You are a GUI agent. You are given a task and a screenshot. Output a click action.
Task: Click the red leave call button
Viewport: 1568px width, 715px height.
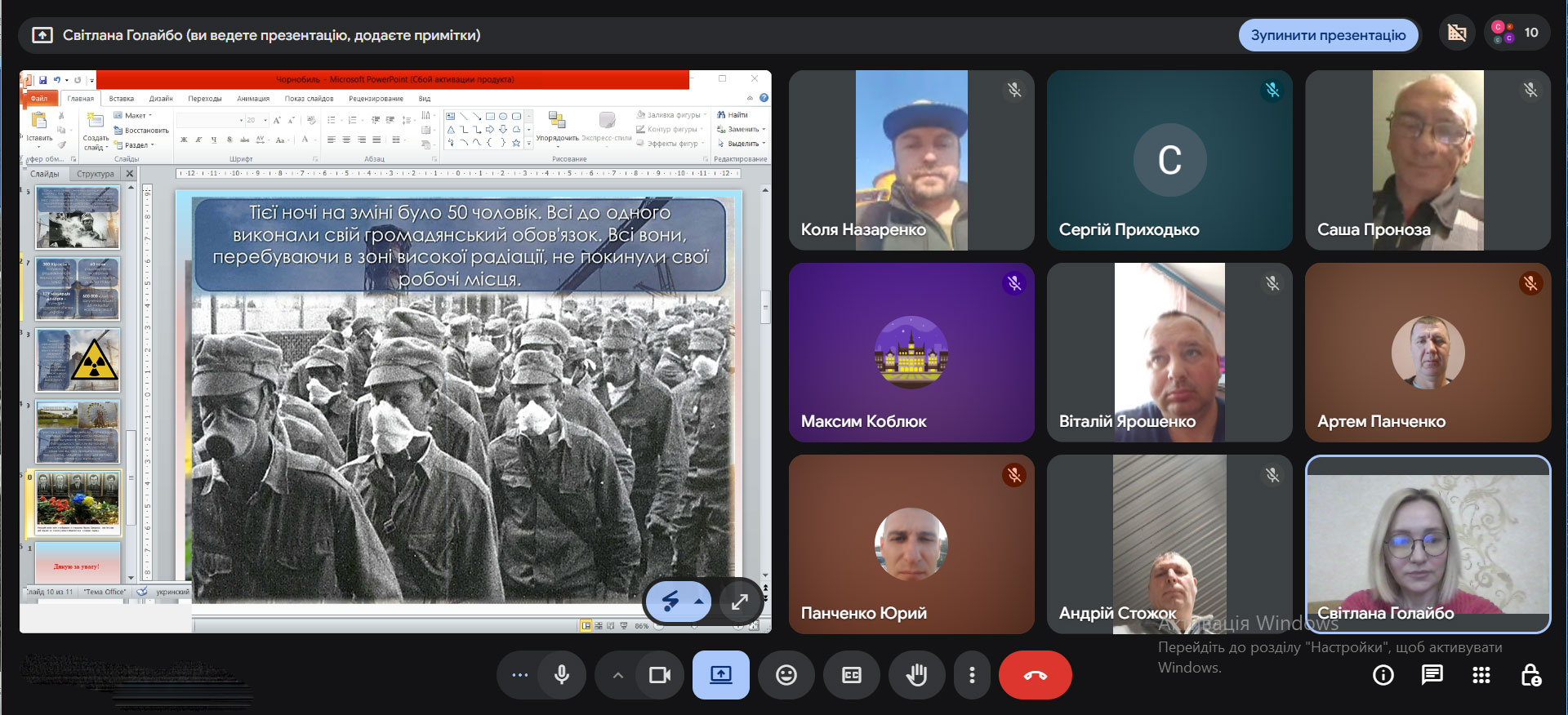click(1036, 675)
